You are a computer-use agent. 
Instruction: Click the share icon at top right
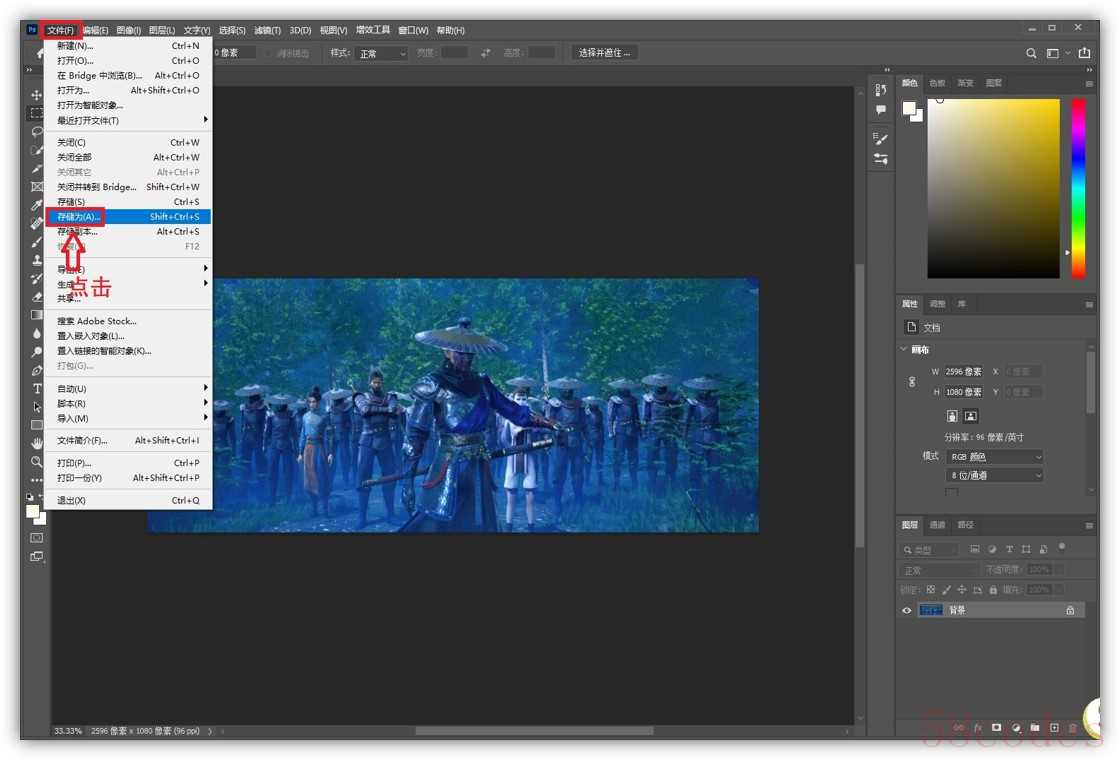point(1085,53)
